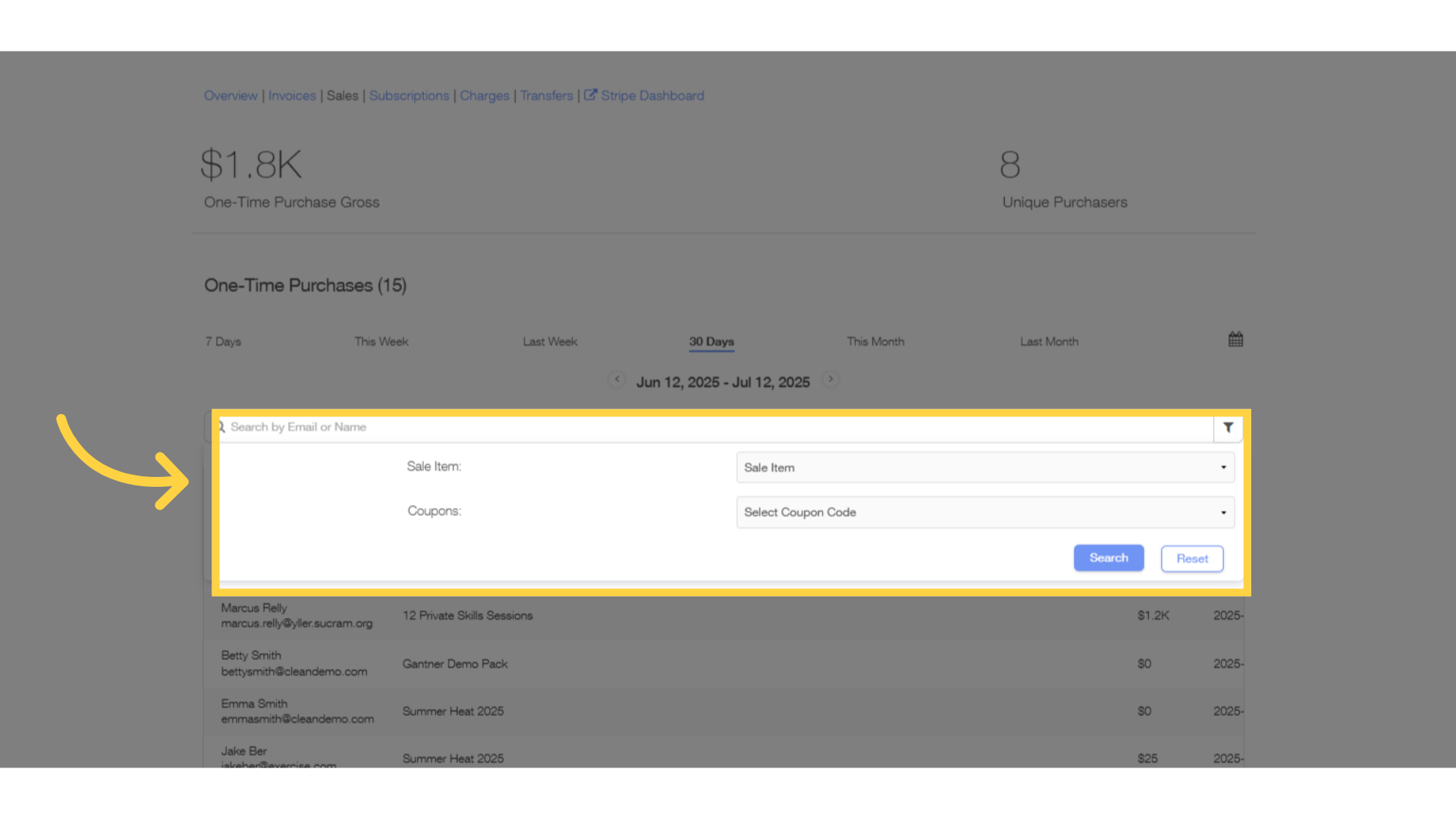Open the Subscriptions link
Screen dimensions: 1456x819
point(409,96)
